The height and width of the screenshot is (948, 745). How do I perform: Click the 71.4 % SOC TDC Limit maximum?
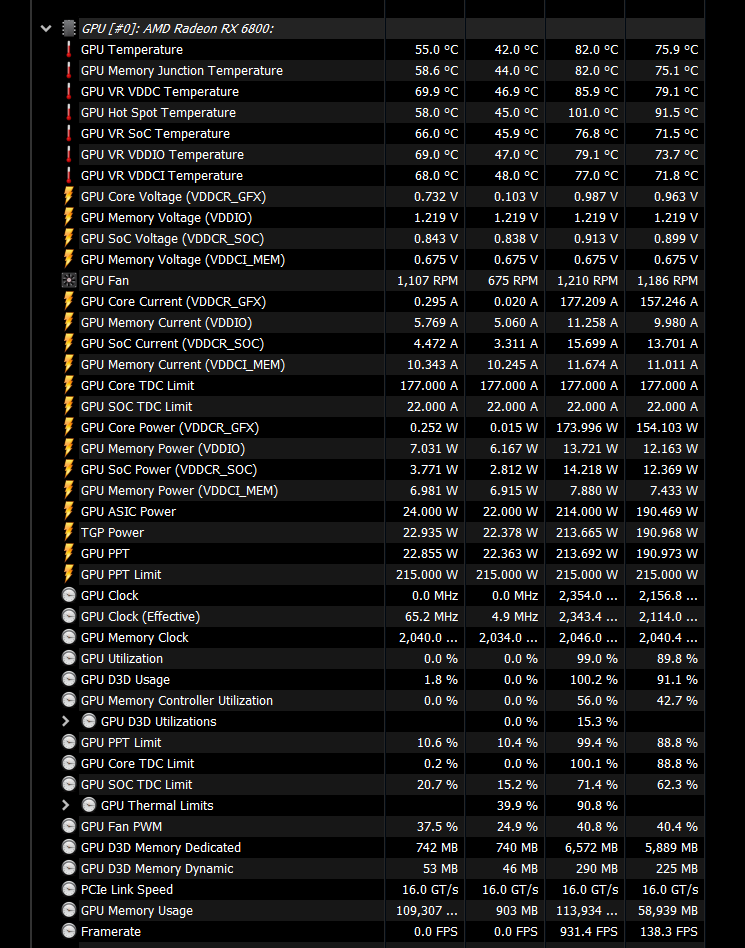597,785
